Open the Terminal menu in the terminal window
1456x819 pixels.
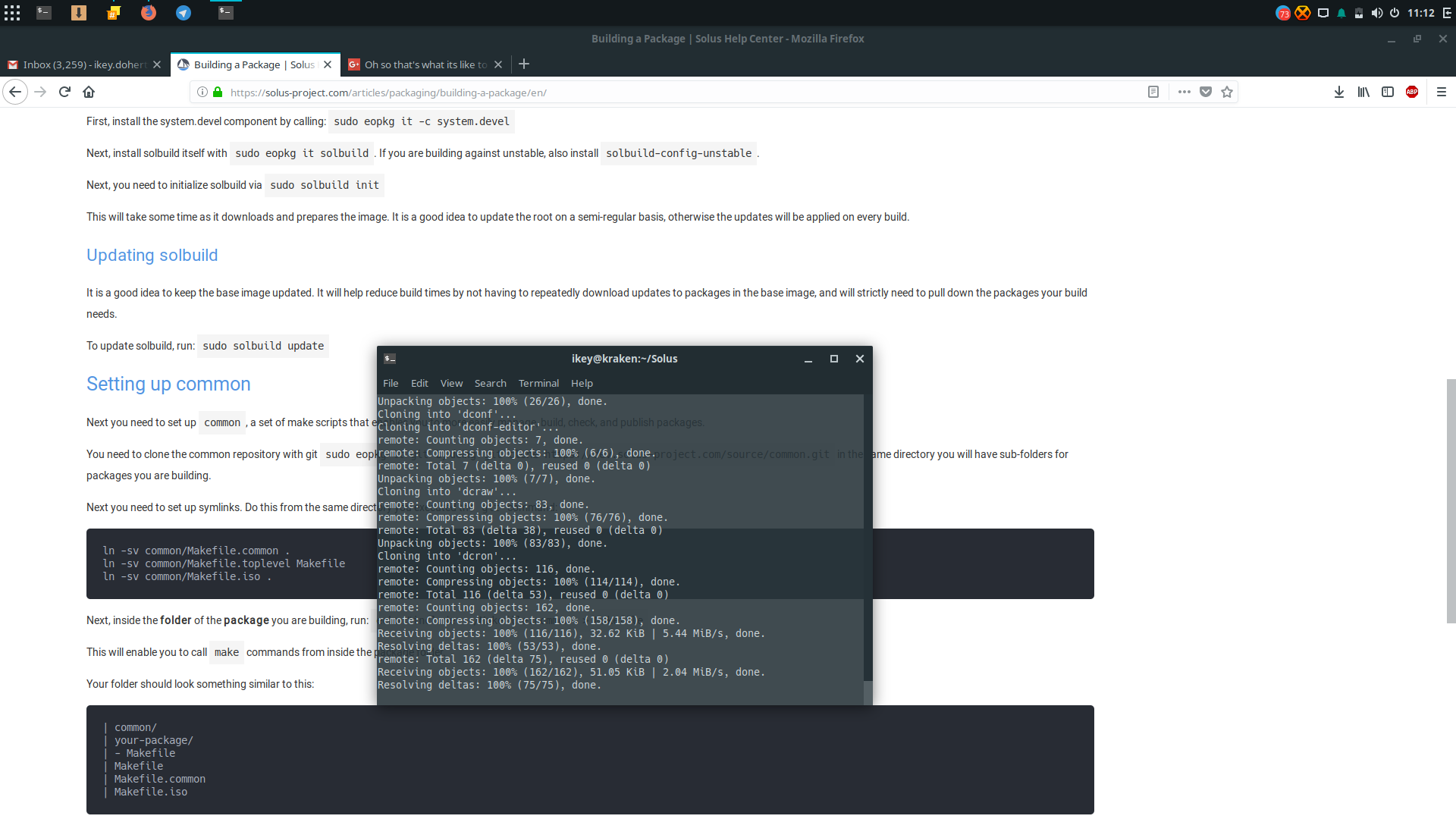538,383
